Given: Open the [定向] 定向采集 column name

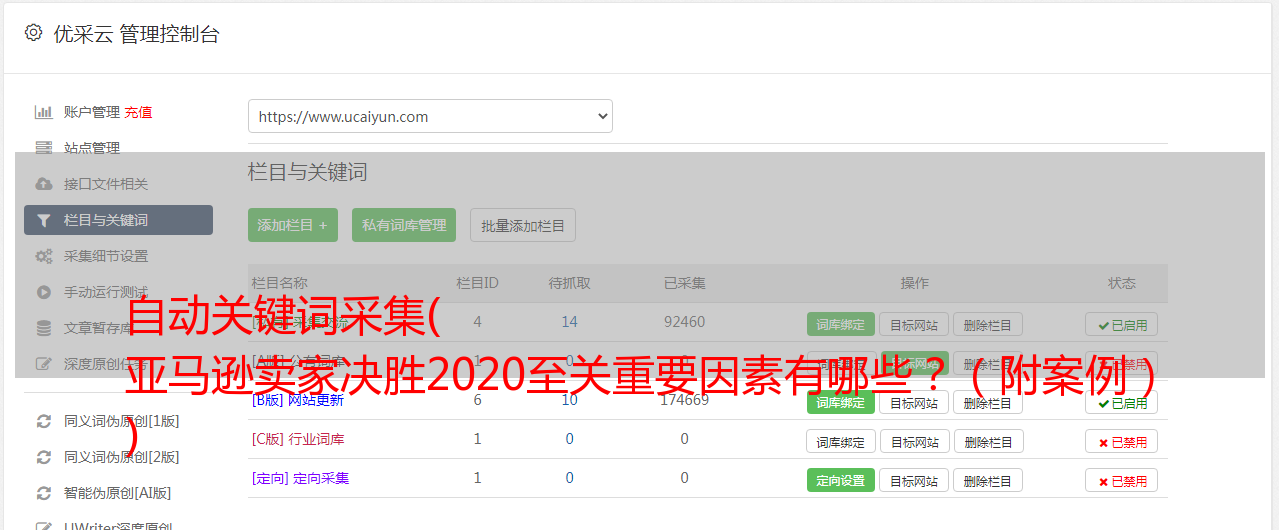Looking at the screenshot, I should 300,478.
